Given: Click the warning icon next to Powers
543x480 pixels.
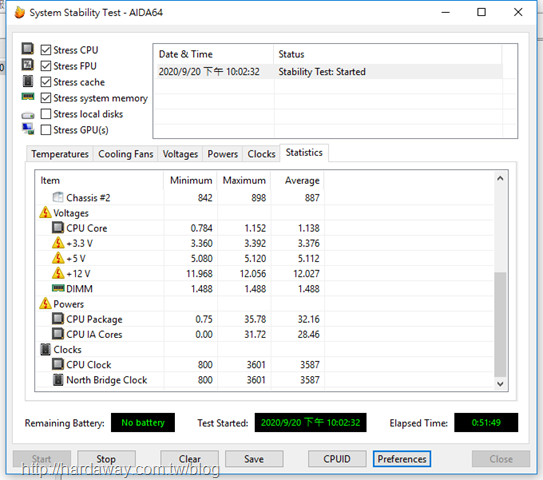Looking at the screenshot, I should click(45, 303).
